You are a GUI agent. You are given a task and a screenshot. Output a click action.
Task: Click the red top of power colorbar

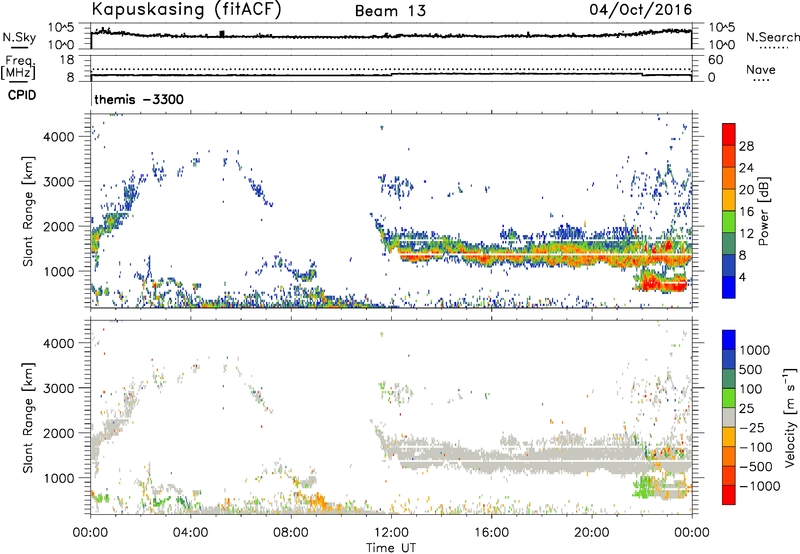729,135
